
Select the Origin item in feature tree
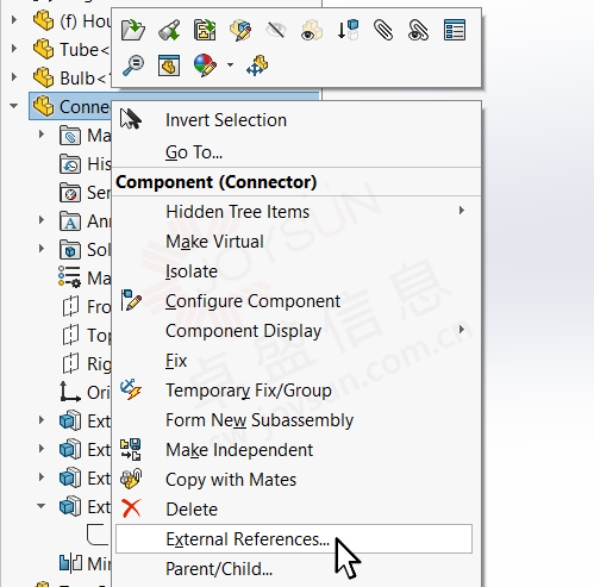85,391
